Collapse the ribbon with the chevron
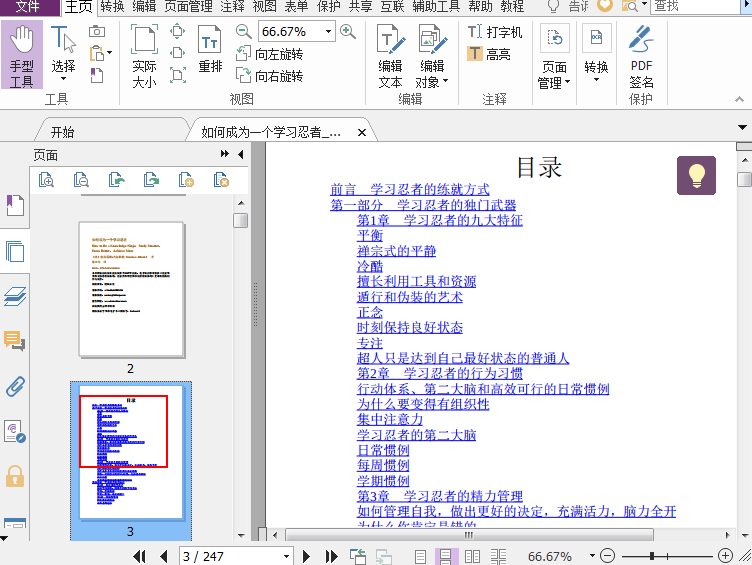 coord(740,99)
